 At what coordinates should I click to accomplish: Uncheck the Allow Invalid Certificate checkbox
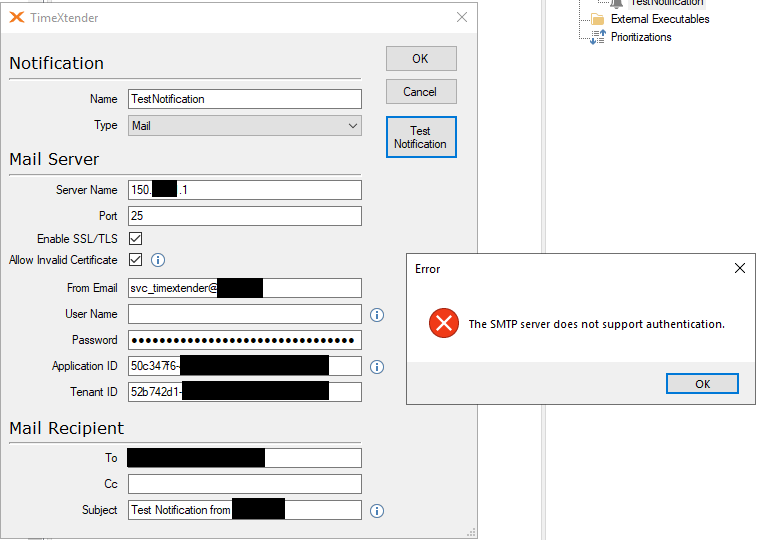pyautogui.click(x=136, y=260)
